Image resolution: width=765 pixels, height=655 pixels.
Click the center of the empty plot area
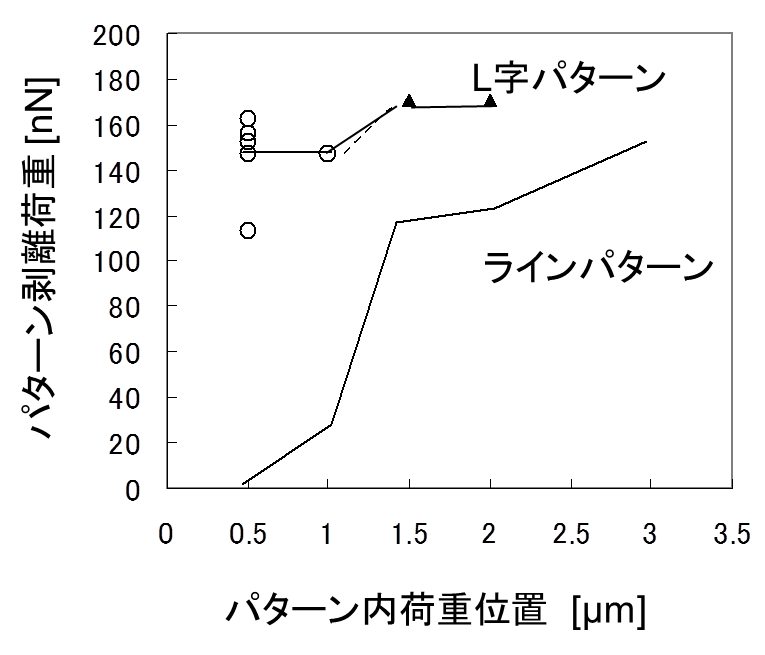click(x=449, y=260)
